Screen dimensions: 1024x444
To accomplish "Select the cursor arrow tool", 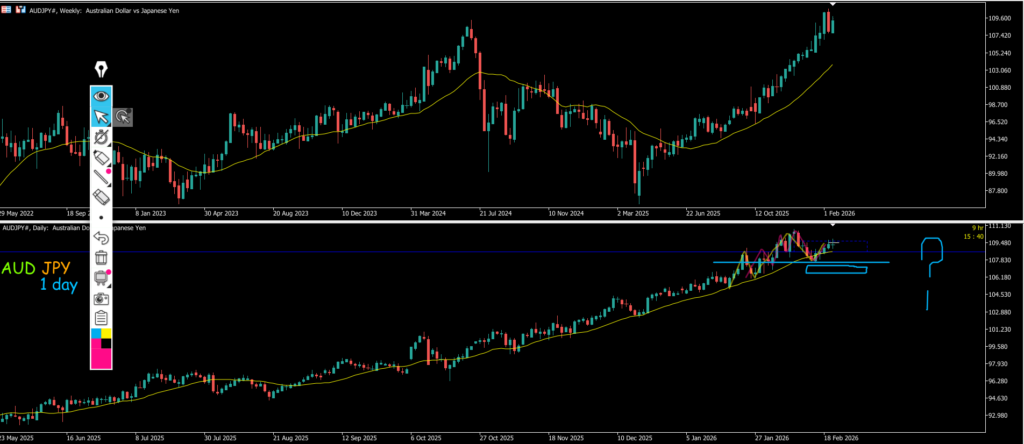I will point(101,117).
